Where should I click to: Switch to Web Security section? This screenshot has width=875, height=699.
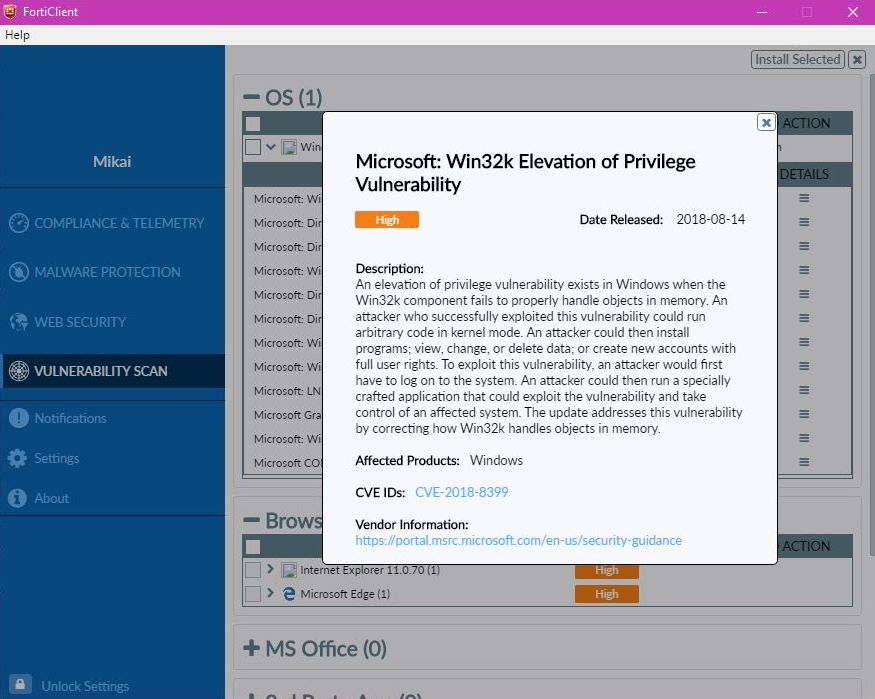tap(80, 322)
